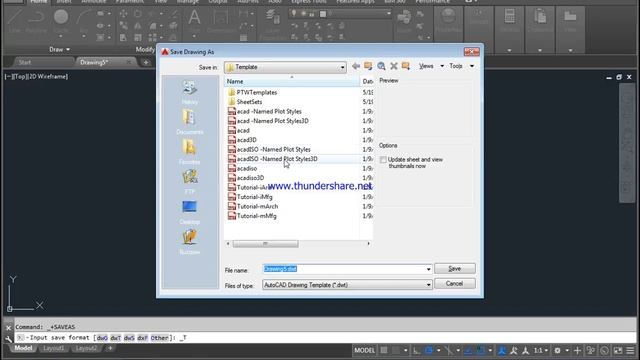Toggle auto-add annotation scales icon
The height and width of the screenshot is (360, 640).
pyautogui.click(x=514, y=350)
